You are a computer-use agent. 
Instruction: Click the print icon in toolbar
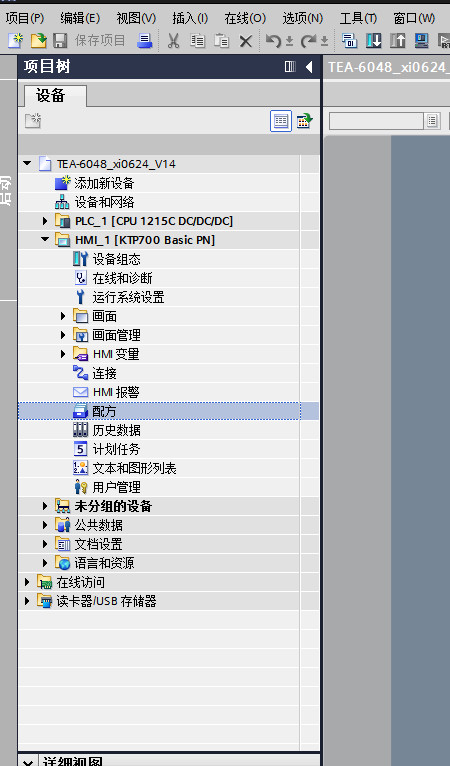point(144,41)
